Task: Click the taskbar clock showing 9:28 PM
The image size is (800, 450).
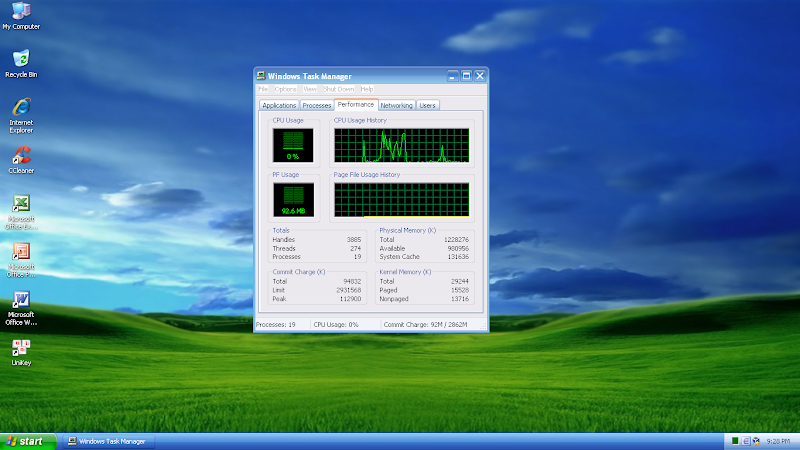Action: 778,441
